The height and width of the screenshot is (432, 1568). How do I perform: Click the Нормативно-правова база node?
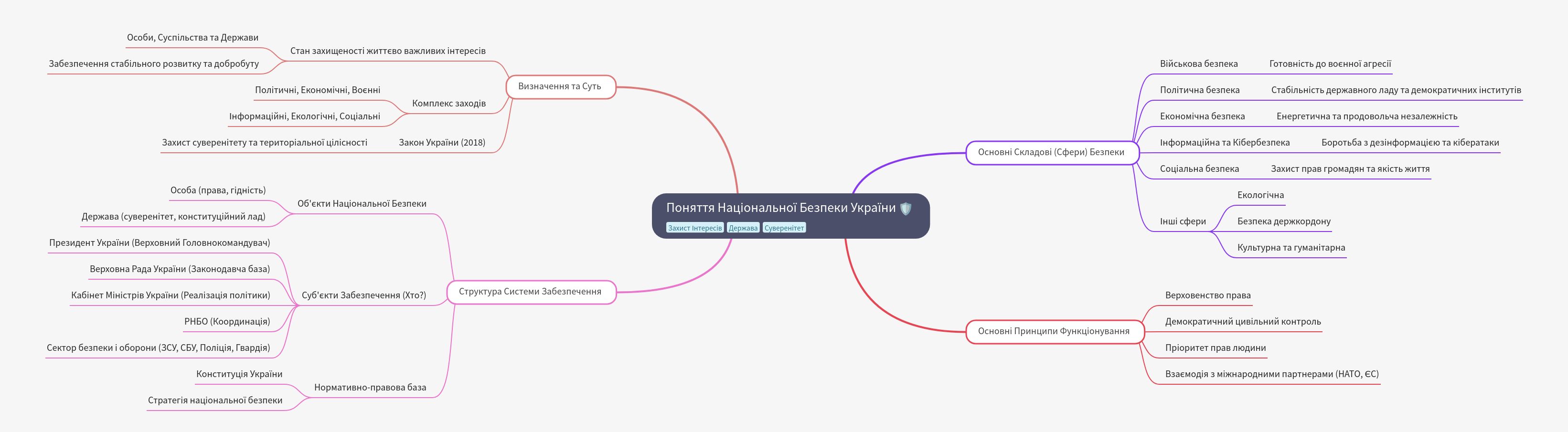pos(370,388)
